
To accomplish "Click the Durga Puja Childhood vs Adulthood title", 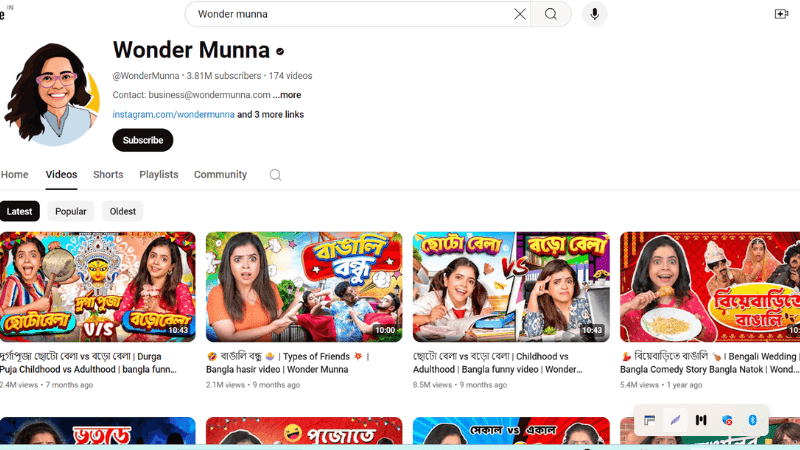I will pos(88,363).
